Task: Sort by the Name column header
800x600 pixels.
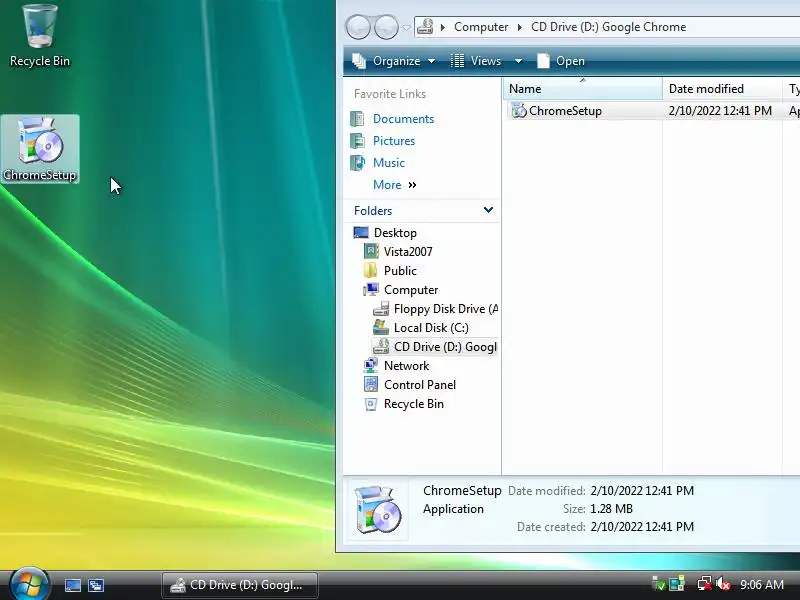Action: coord(583,89)
